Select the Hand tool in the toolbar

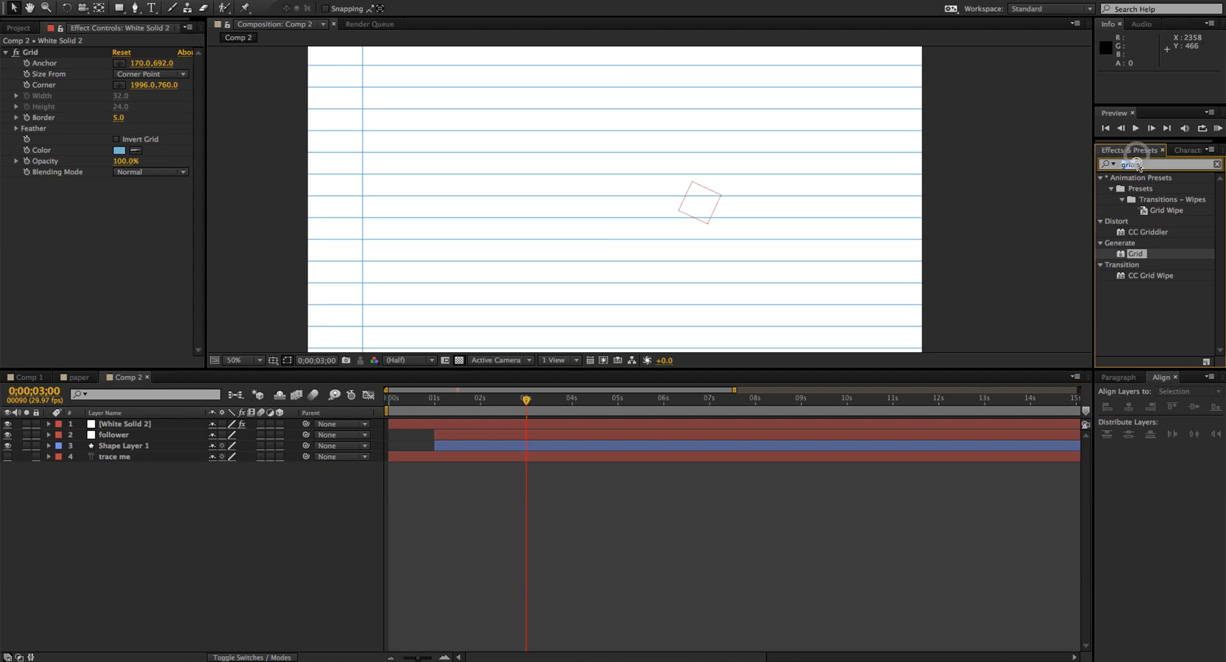click(x=31, y=8)
